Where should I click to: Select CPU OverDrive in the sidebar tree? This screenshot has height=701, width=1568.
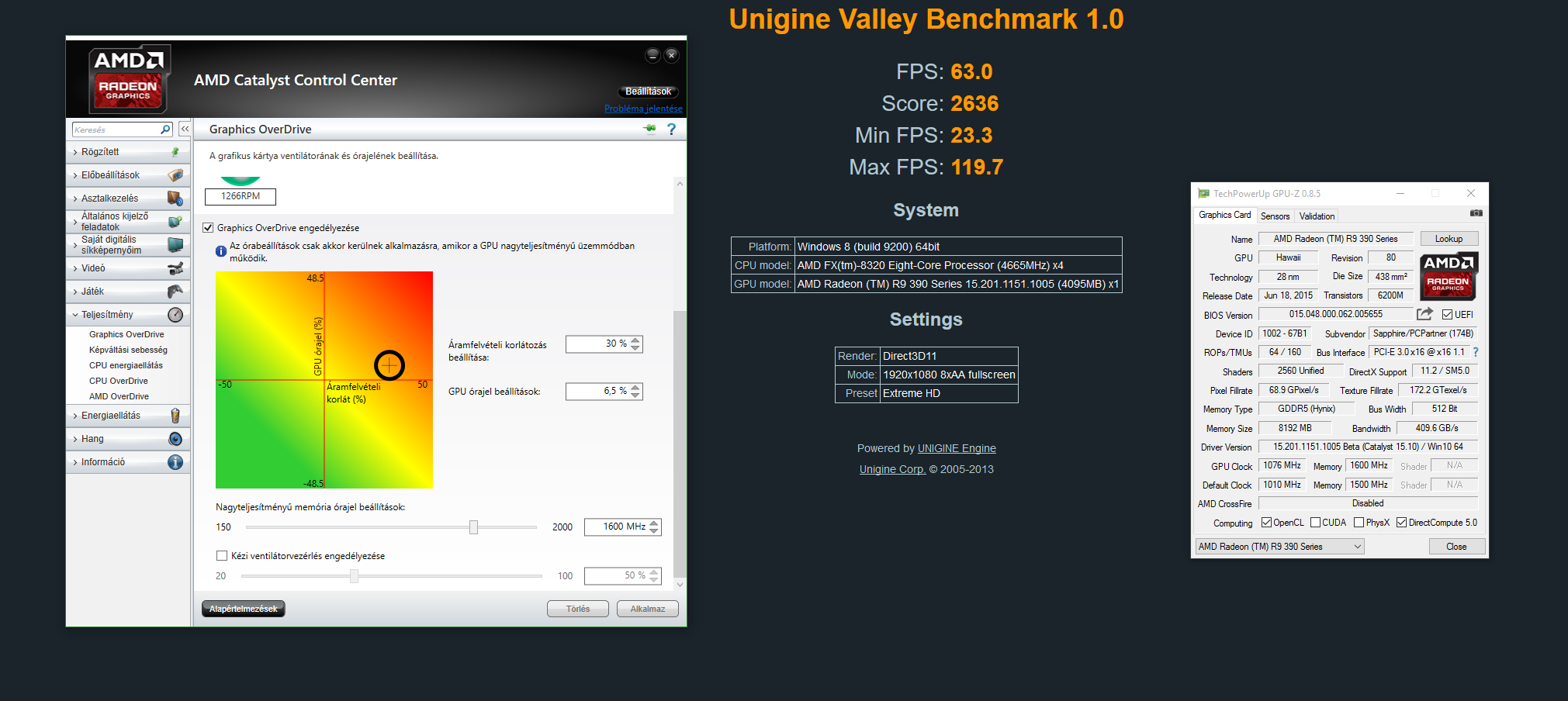coord(118,381)
